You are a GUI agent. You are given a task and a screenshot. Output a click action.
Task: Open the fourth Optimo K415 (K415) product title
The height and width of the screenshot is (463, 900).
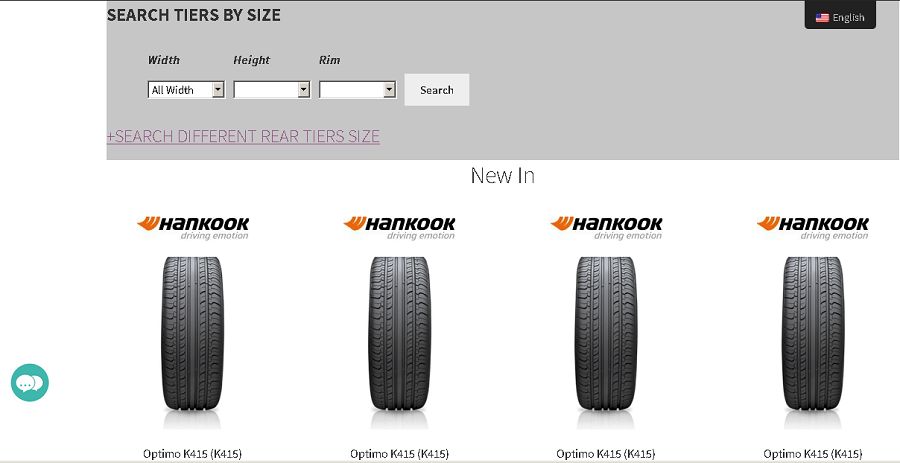[813, 454]
